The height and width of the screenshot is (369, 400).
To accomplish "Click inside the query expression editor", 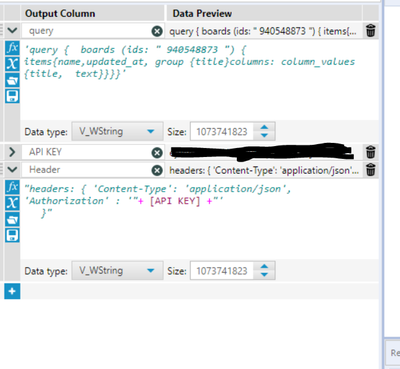I will (199, 80).
